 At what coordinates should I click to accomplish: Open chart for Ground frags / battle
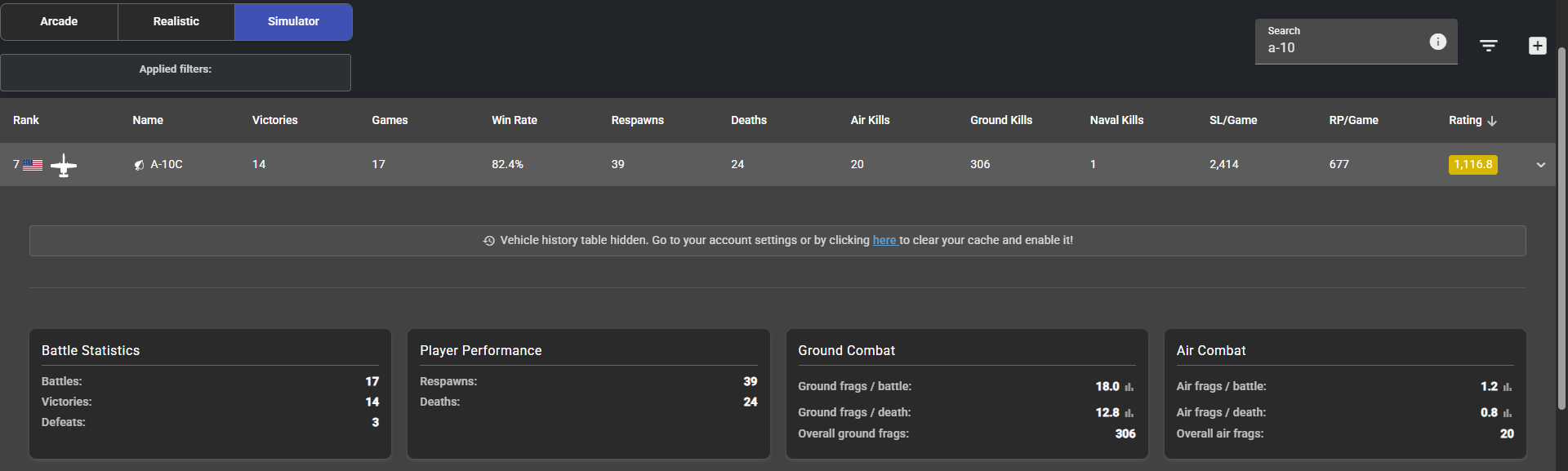(1129, 387)
